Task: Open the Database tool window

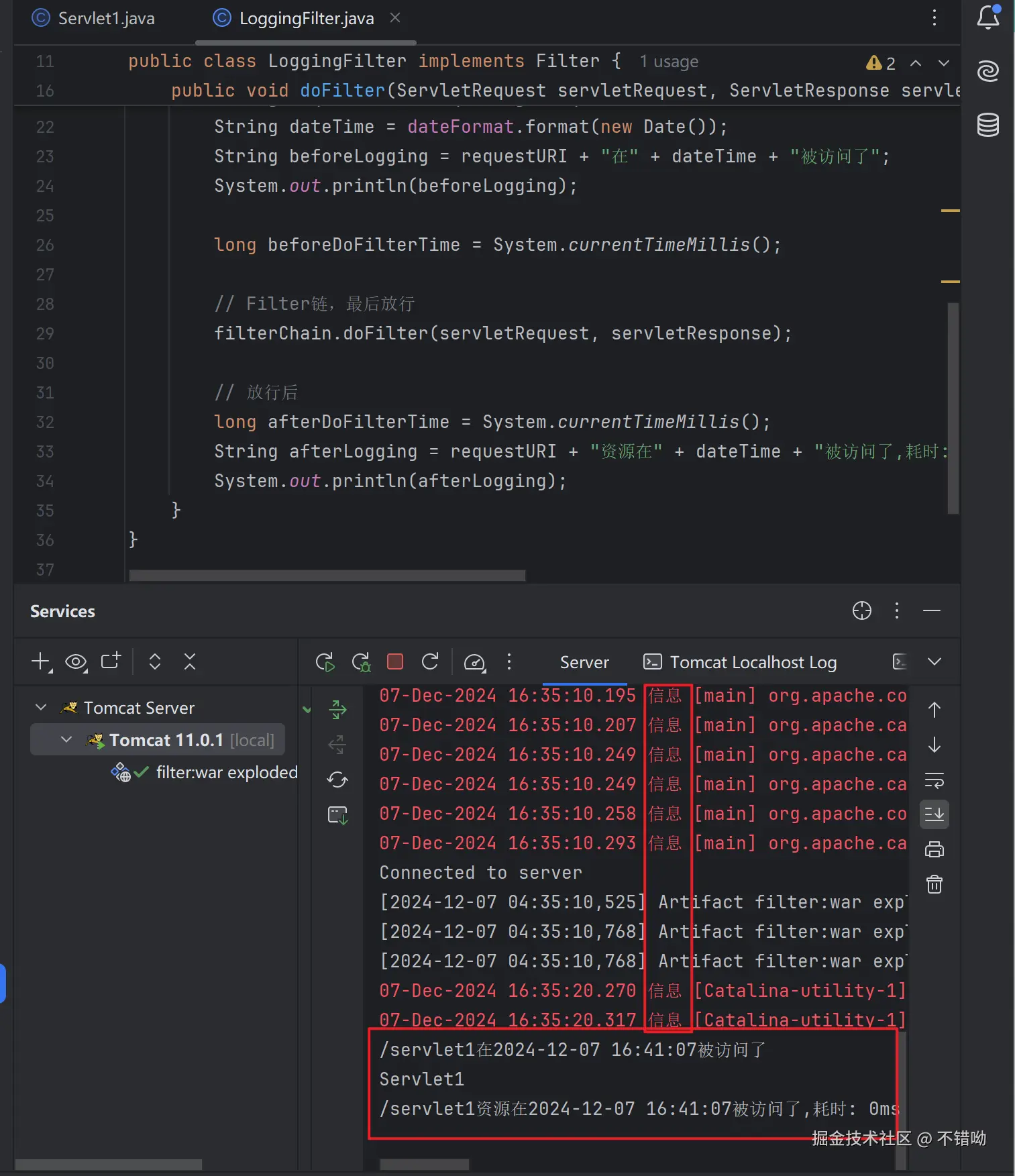Action: click(x=988, y=125)
